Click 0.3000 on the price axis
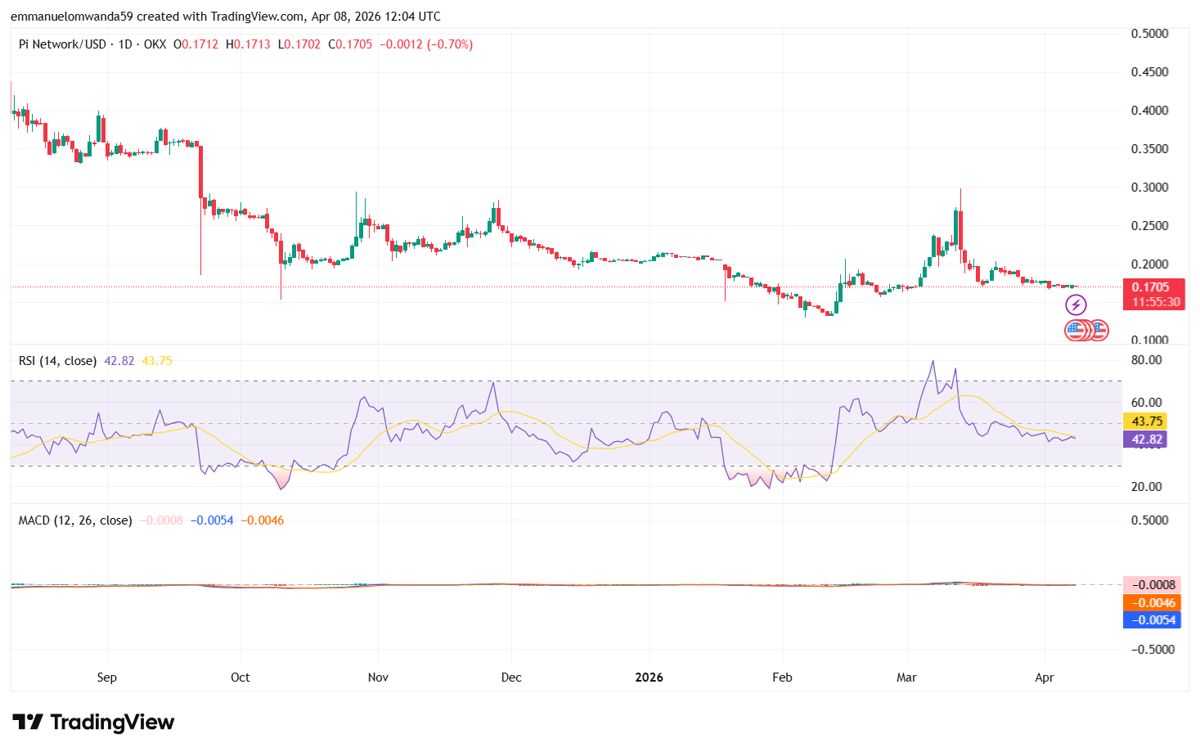Screen dimensions: 1200x753 [x=1149, y=187]
